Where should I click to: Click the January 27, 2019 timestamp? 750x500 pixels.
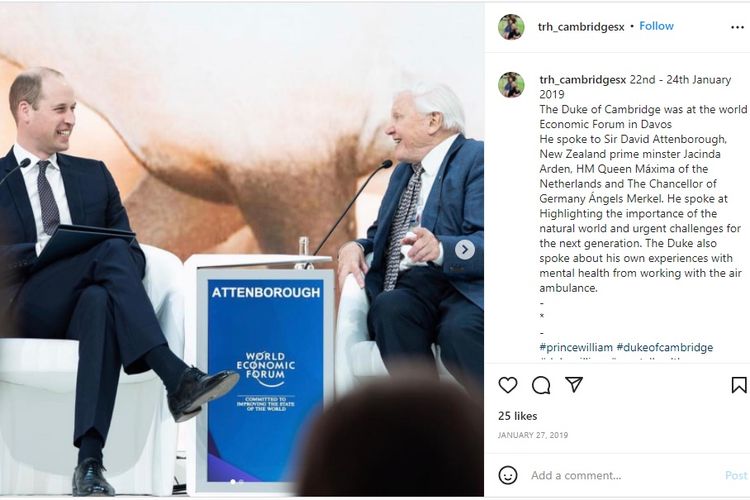[533, 435]
